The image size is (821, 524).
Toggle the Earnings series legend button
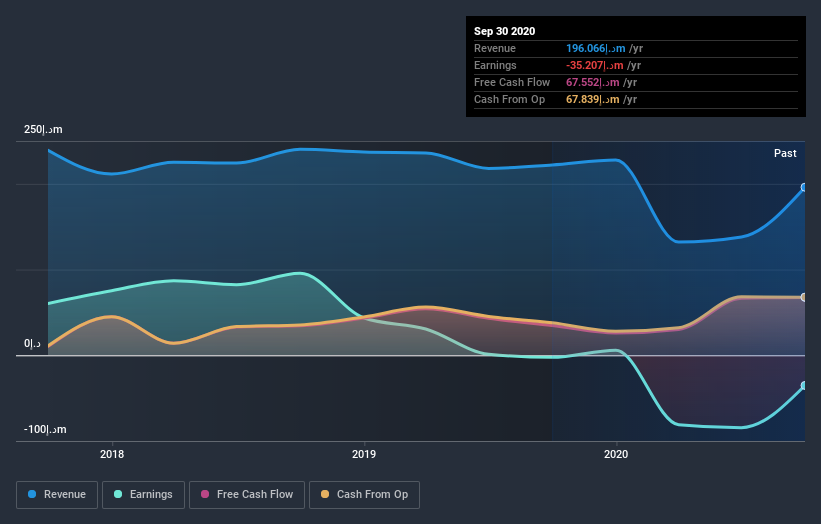point(143,495)
